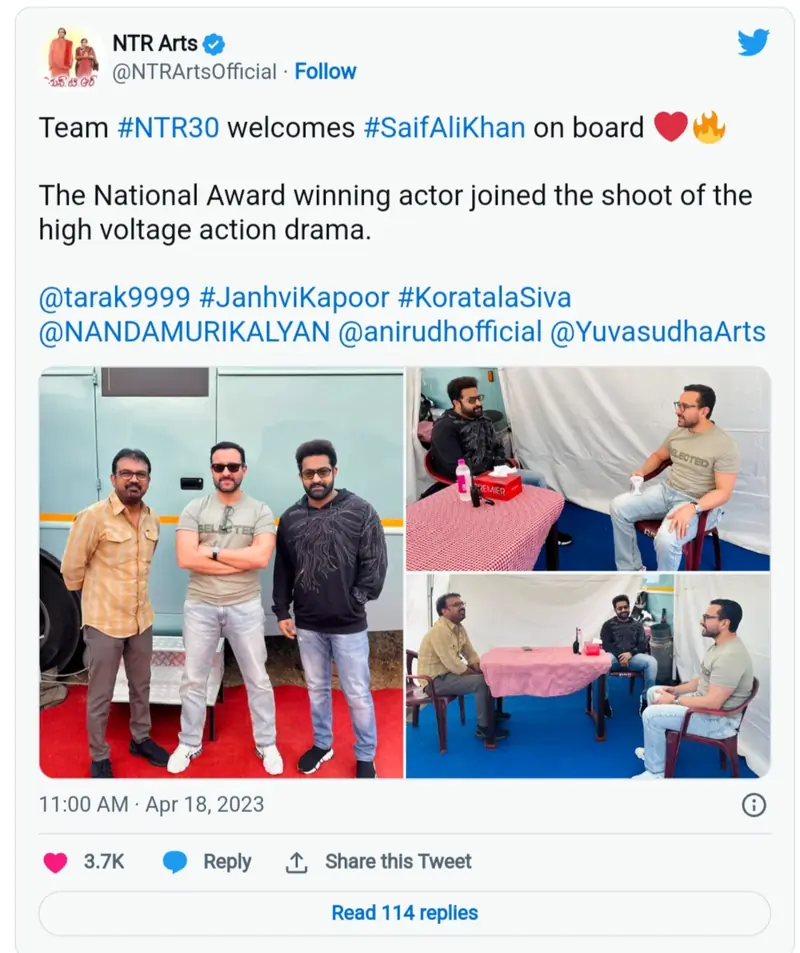Click the reply speech bubble icon
The height and width of the screenshot is (953, 800).
(x=175, y=862)
